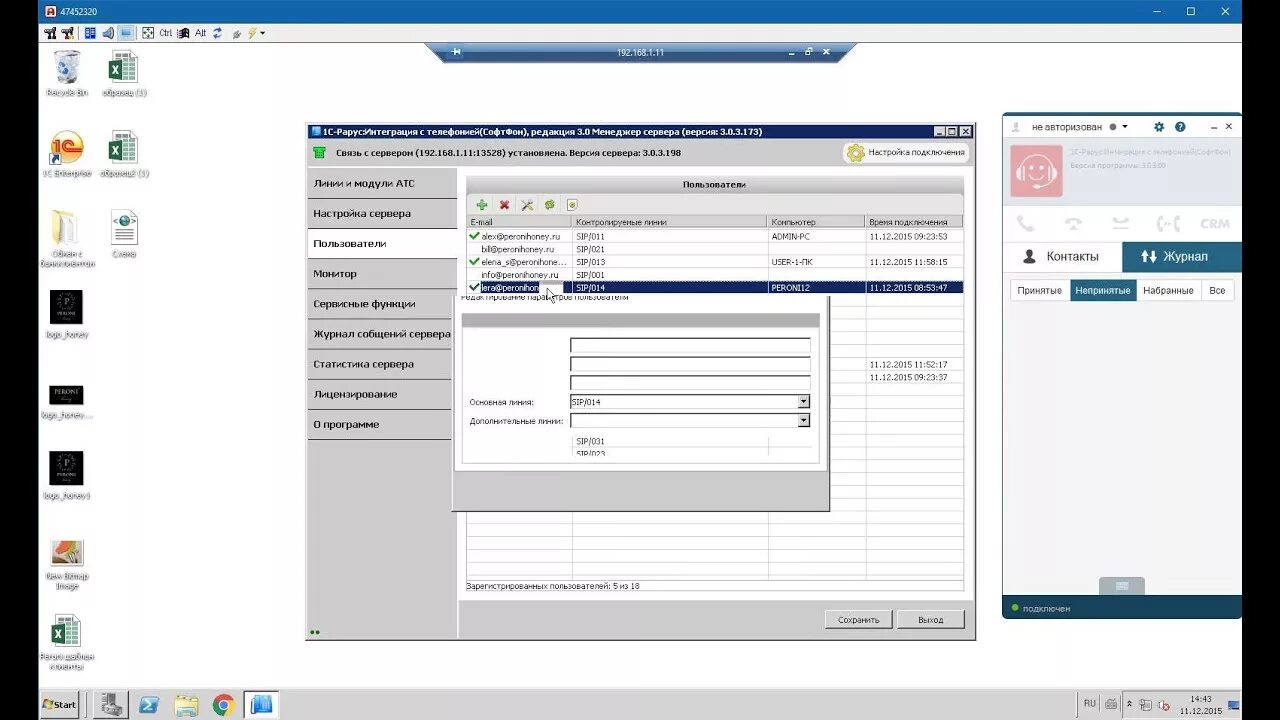Screen dimensions: 1280x720
Task: Click the fullscreen arrows icon in remote toolbar
Action: click(148, 33)
